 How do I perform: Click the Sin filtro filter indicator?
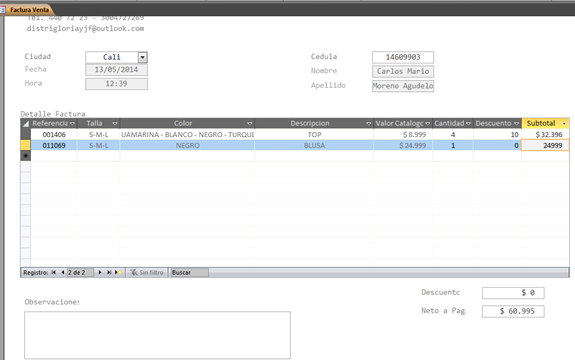click(x=147, y=272)
